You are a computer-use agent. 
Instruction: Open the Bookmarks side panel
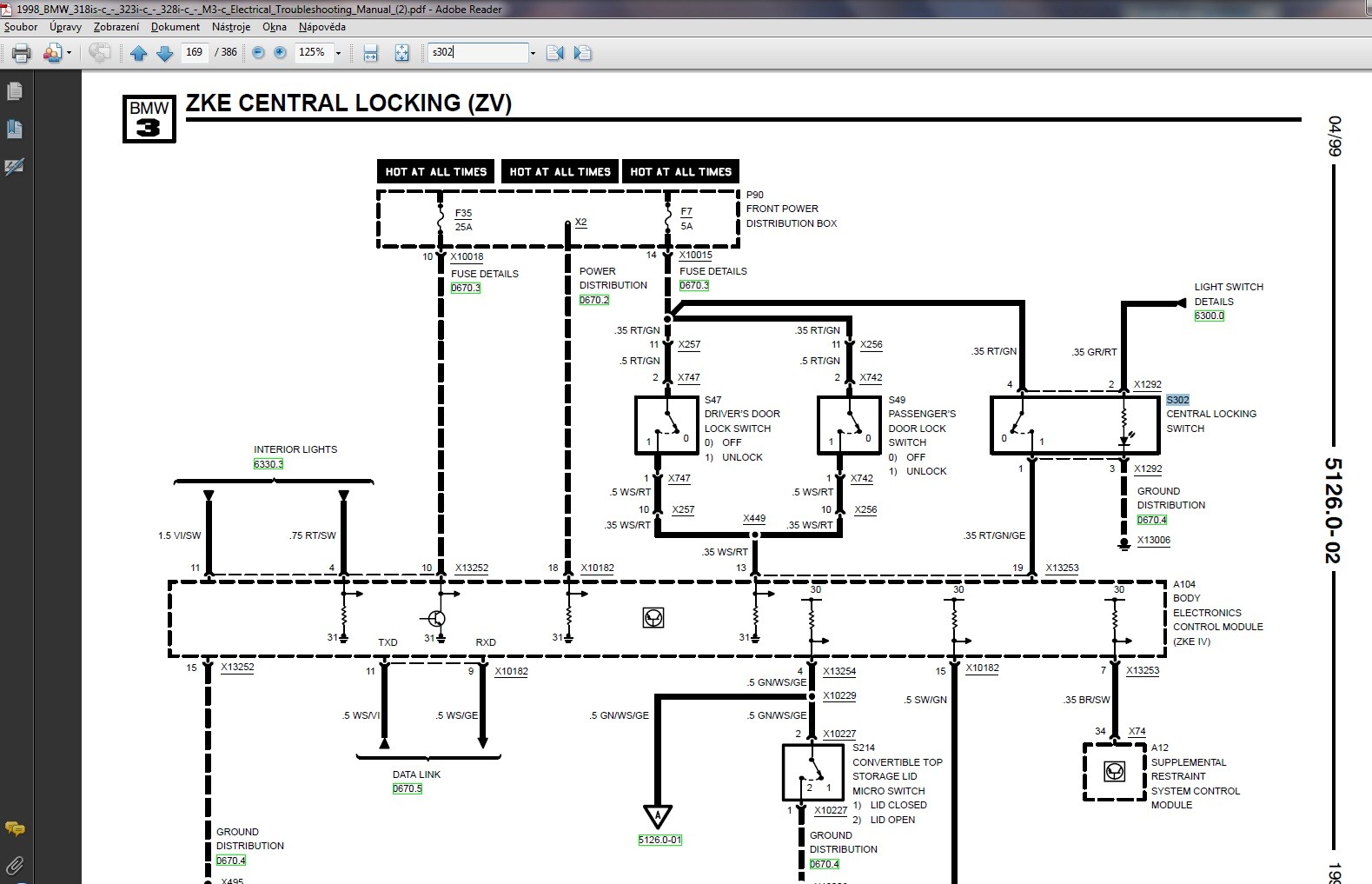coord(15,130)
